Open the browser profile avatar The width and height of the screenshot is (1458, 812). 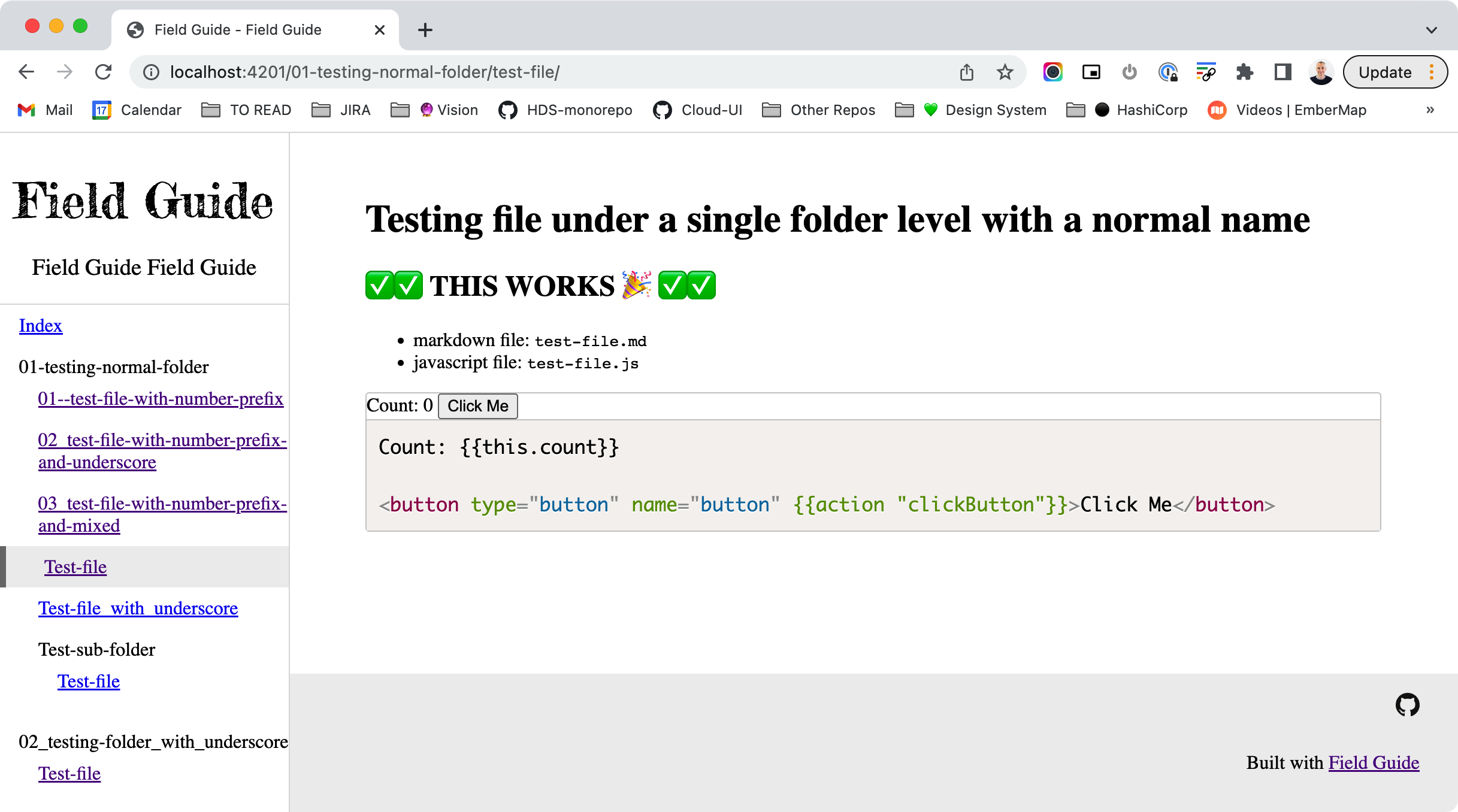[x=1321, y=72]
